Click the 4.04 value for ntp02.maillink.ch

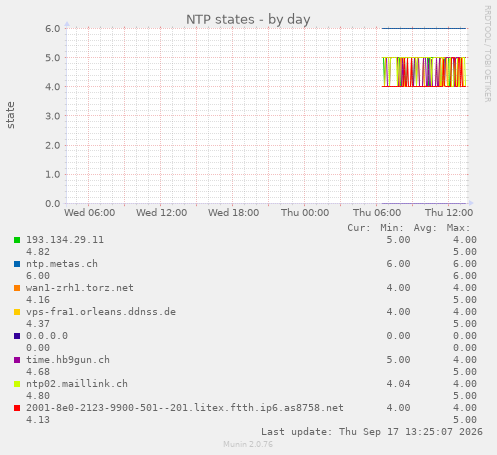click(398, 384)
